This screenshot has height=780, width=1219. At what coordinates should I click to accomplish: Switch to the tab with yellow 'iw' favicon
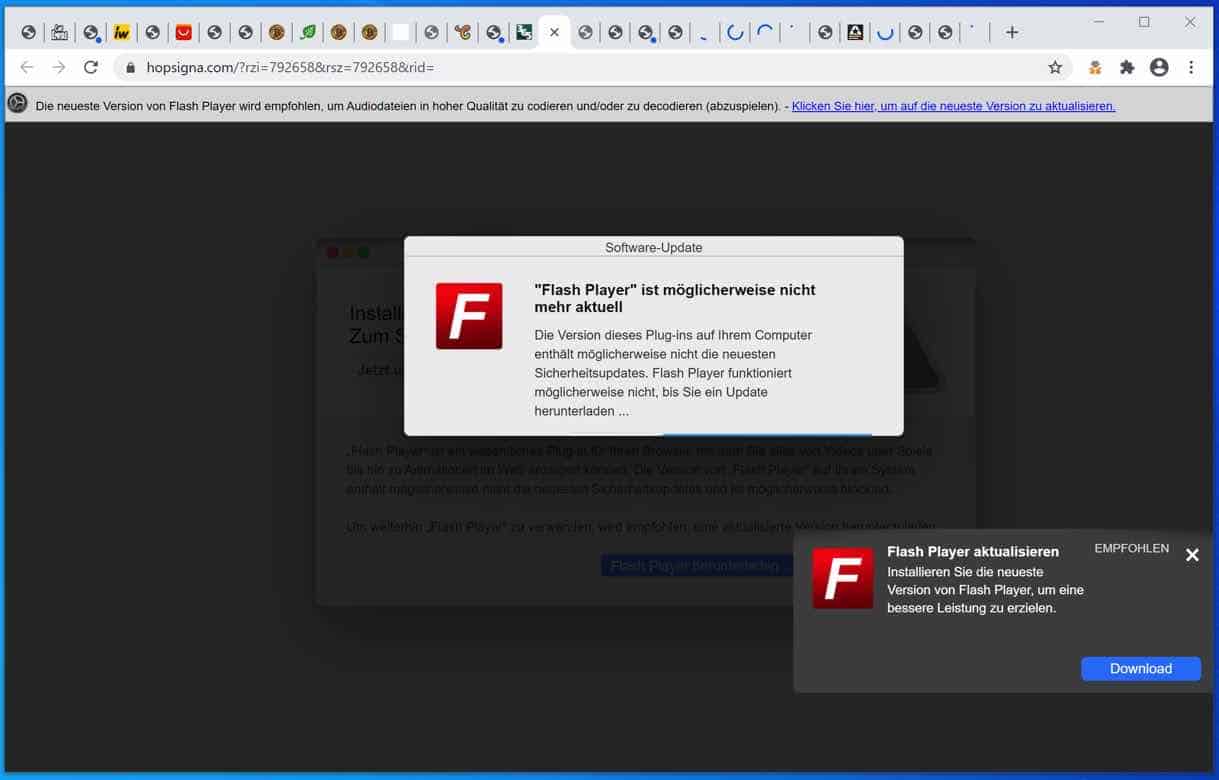tap(121, 33)
